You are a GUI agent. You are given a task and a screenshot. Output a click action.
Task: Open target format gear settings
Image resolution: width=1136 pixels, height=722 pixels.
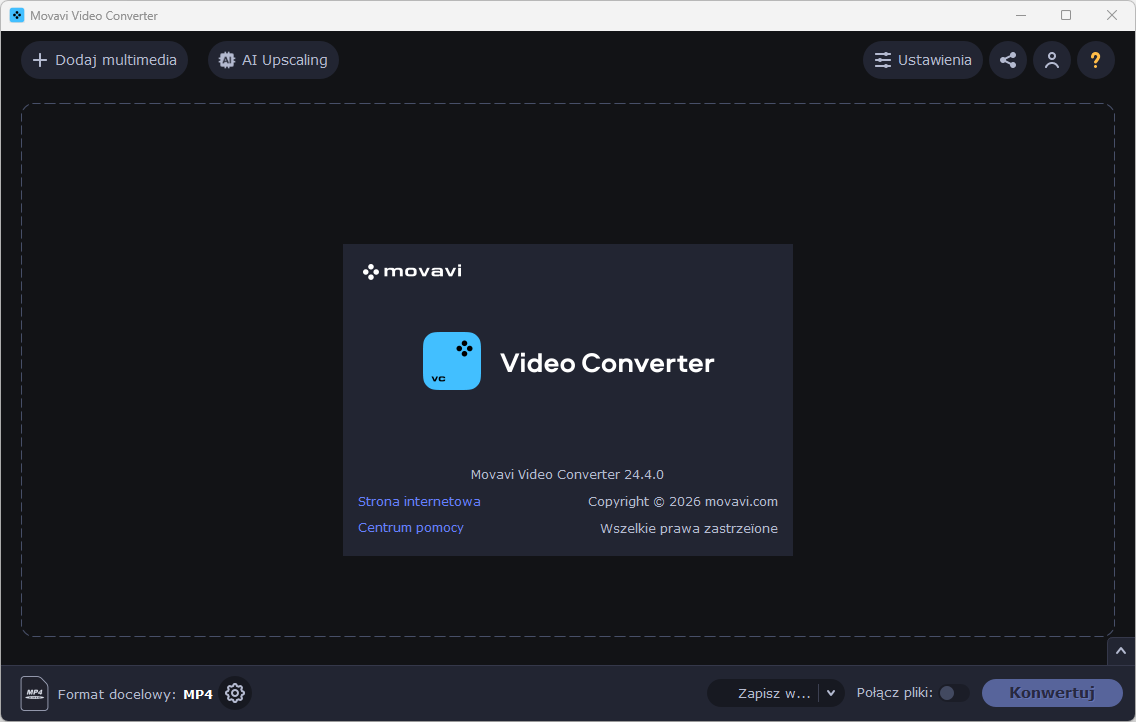235,693
